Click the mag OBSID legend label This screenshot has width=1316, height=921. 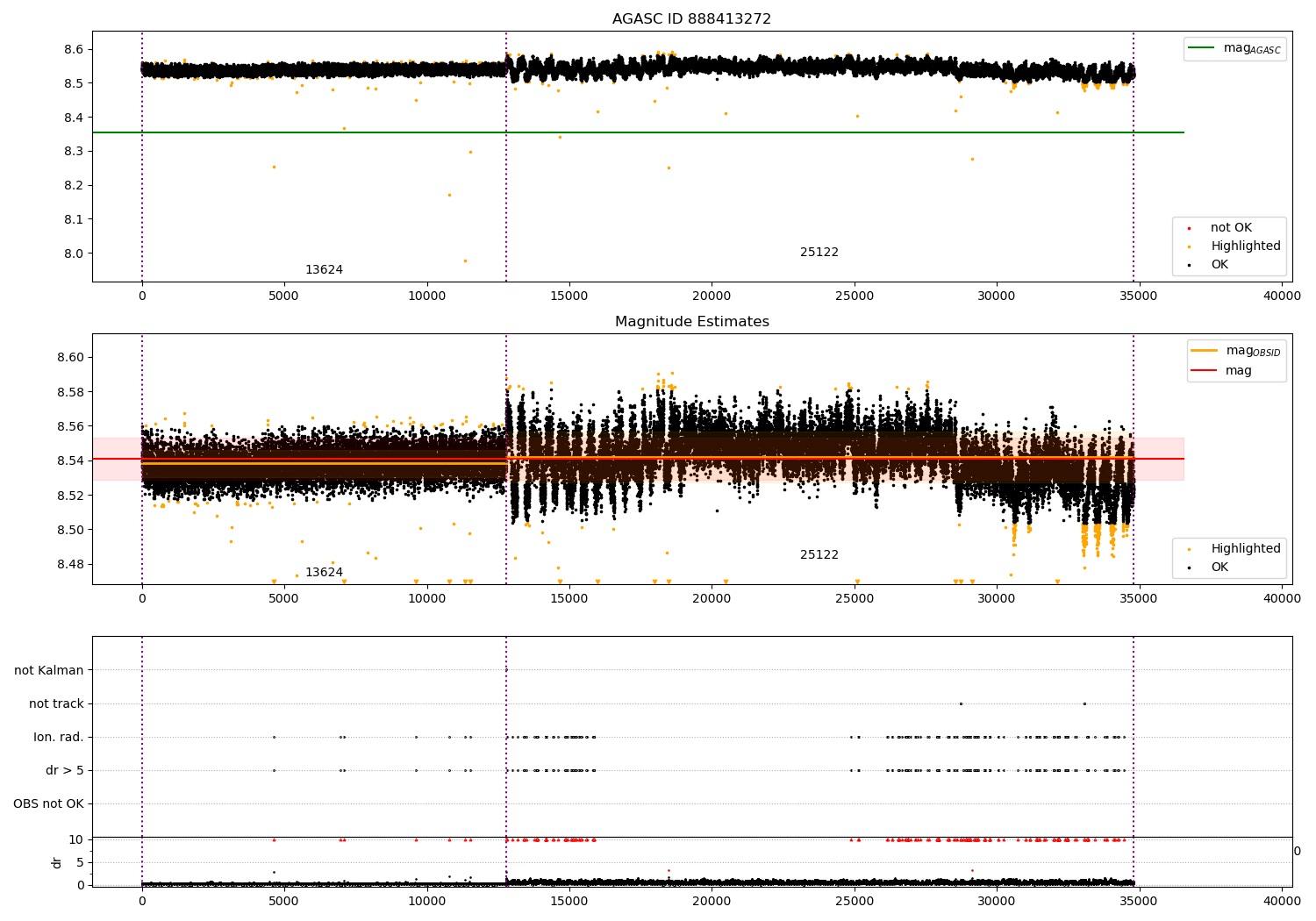[1253, 351]
